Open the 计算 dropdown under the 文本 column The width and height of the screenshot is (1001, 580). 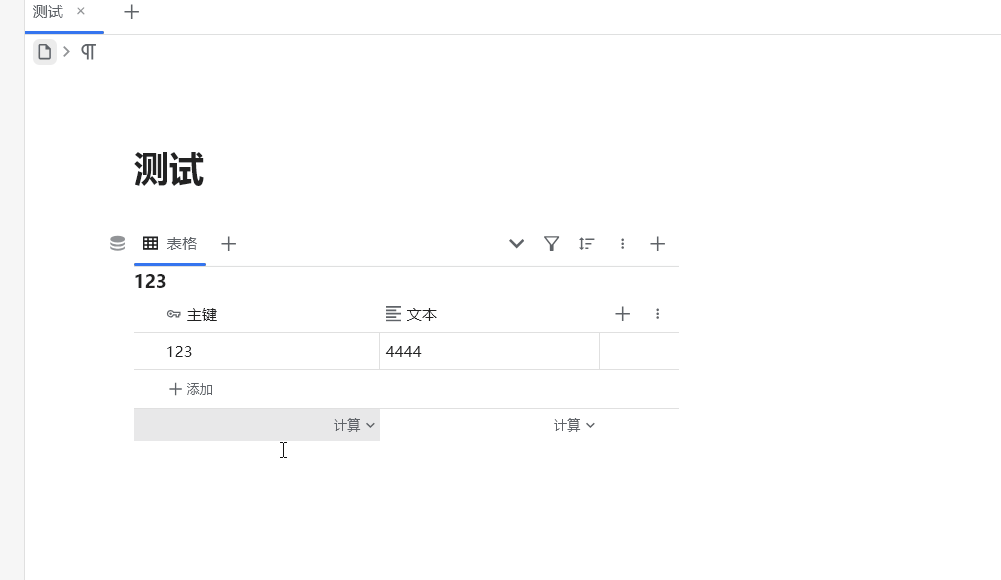coord(574,424)
